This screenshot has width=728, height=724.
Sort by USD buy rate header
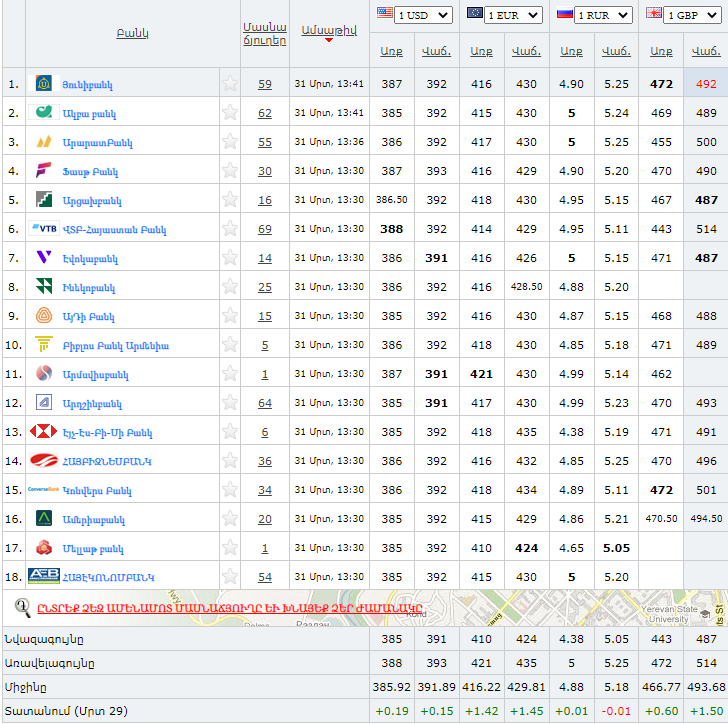391,51
